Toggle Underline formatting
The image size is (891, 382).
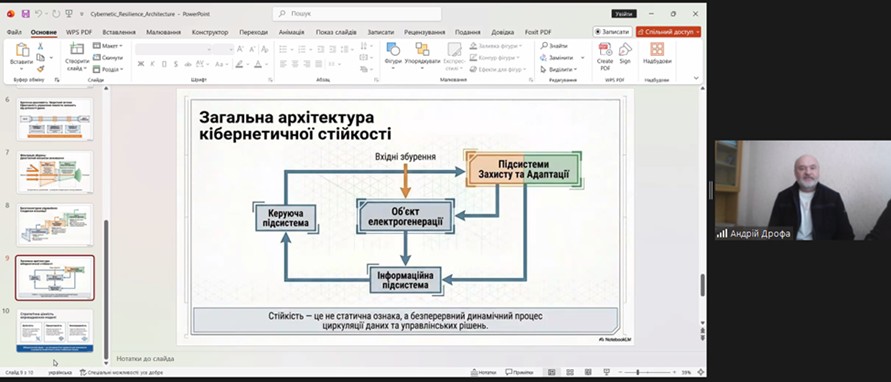point(164,64)
